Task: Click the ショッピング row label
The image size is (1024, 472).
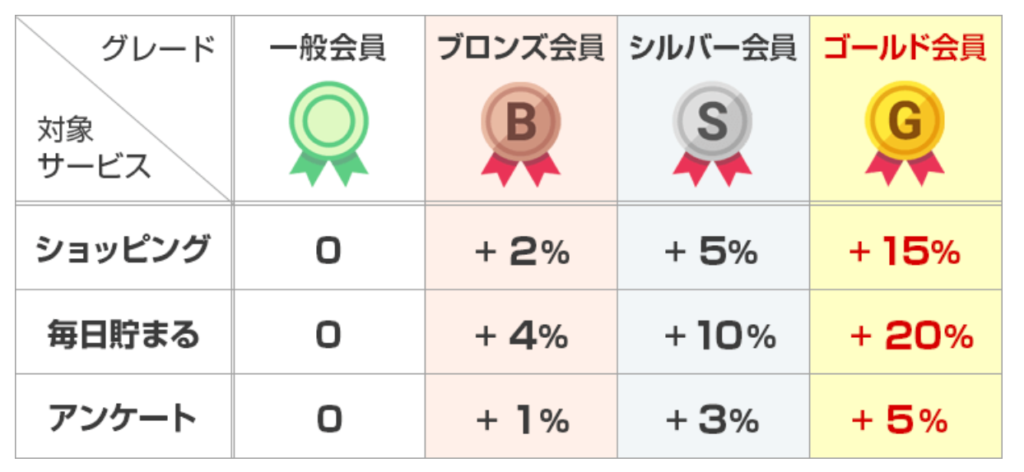Action: click(123, 250)
